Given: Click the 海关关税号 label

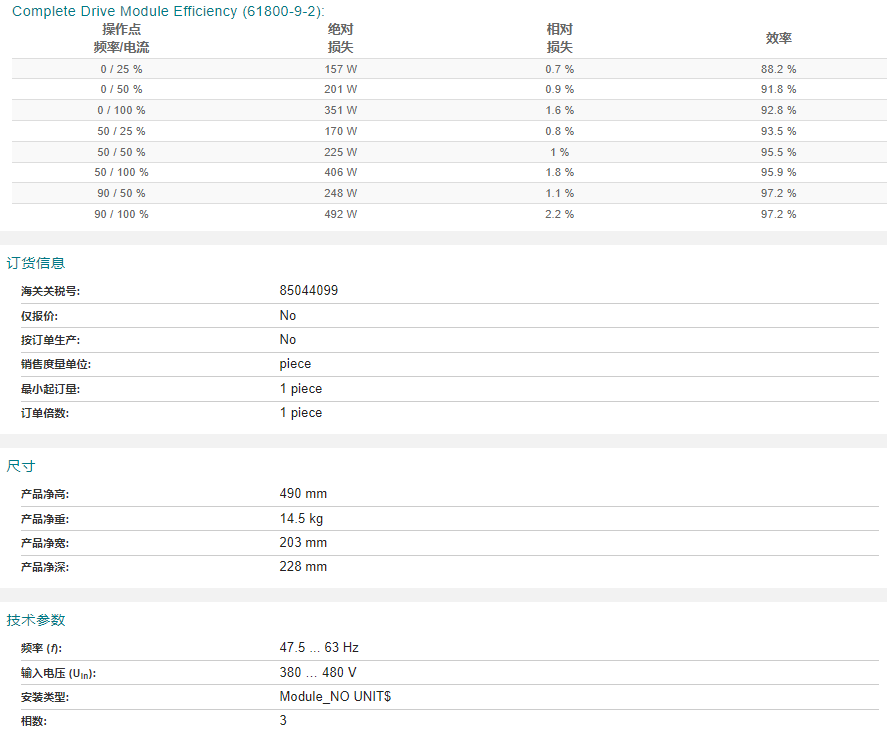Looking at the screenshot, I should point(50,291).
